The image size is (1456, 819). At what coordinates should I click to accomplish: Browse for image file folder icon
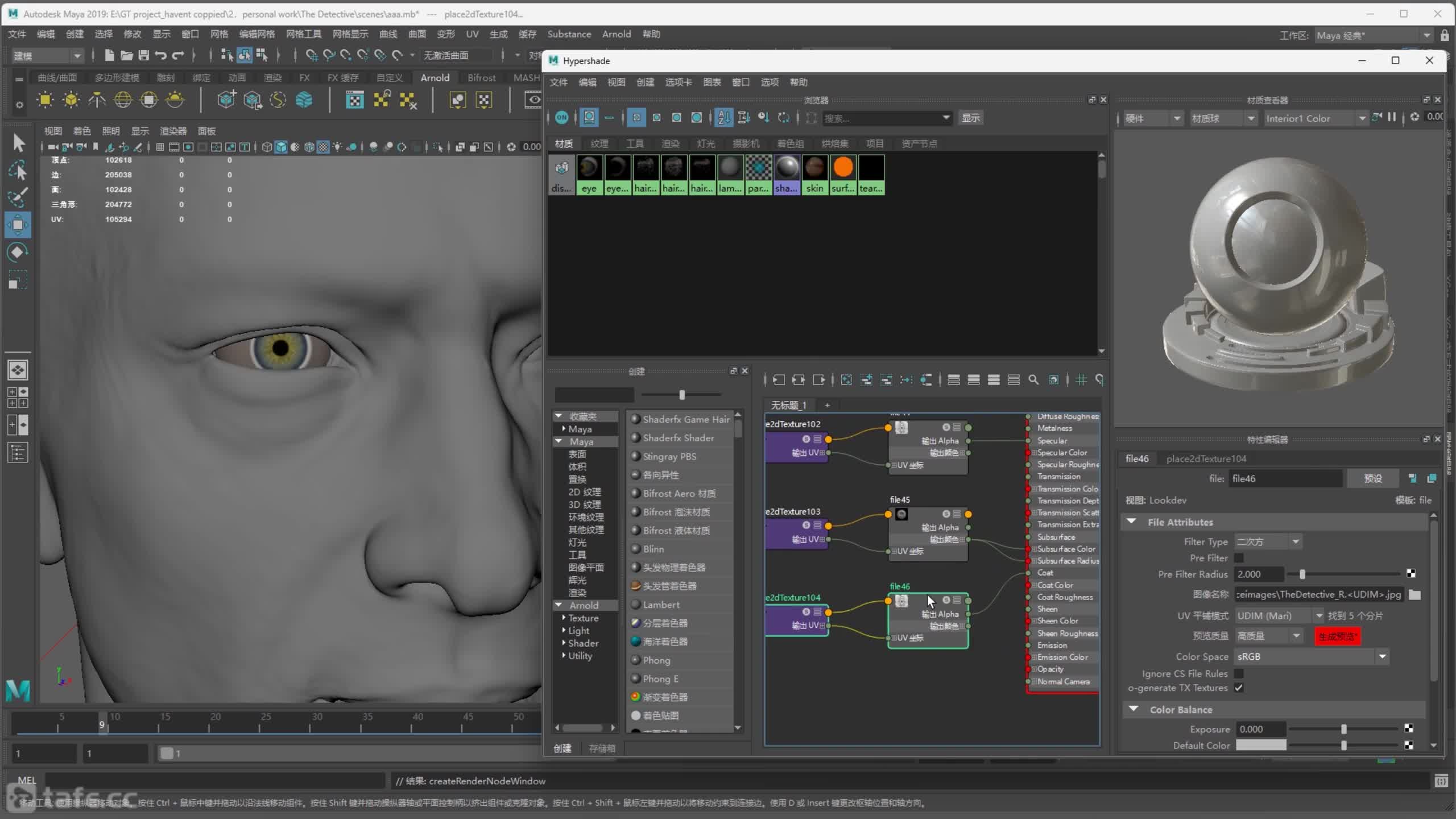(1415, 594)
